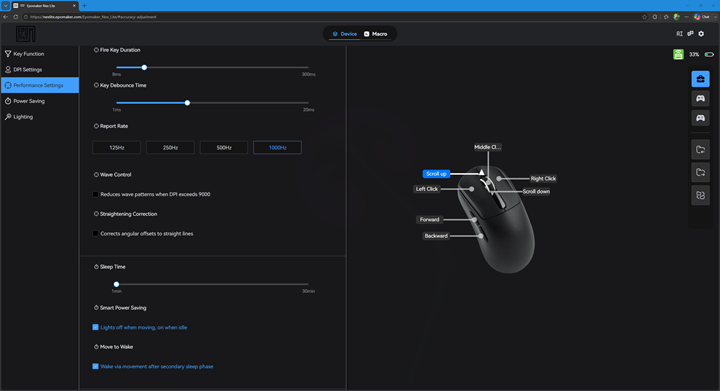
Task: Click the Straightening Correction heading
Action: [128, 214]
